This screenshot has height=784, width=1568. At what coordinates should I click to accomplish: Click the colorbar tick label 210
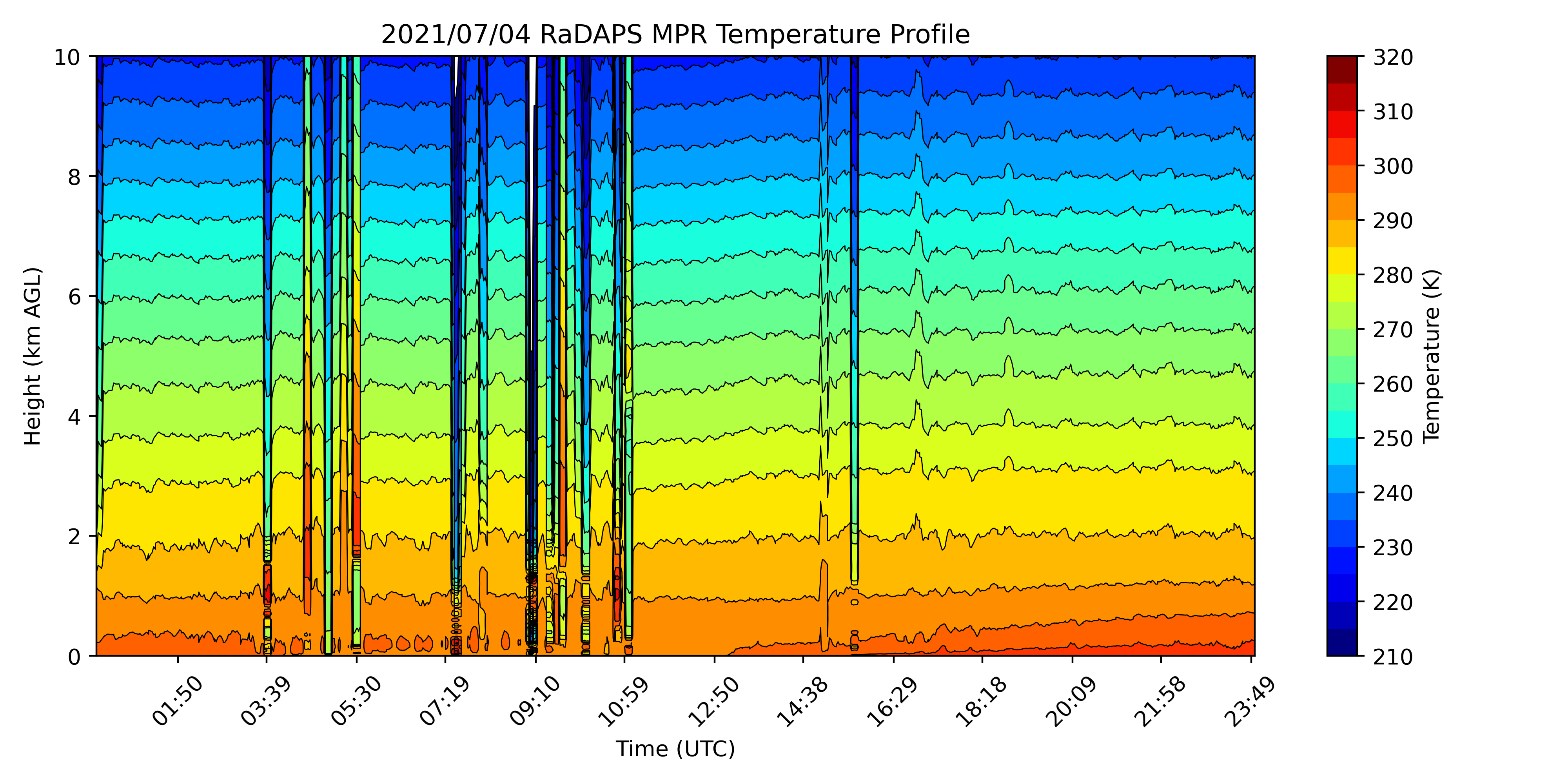[1393, 657]
